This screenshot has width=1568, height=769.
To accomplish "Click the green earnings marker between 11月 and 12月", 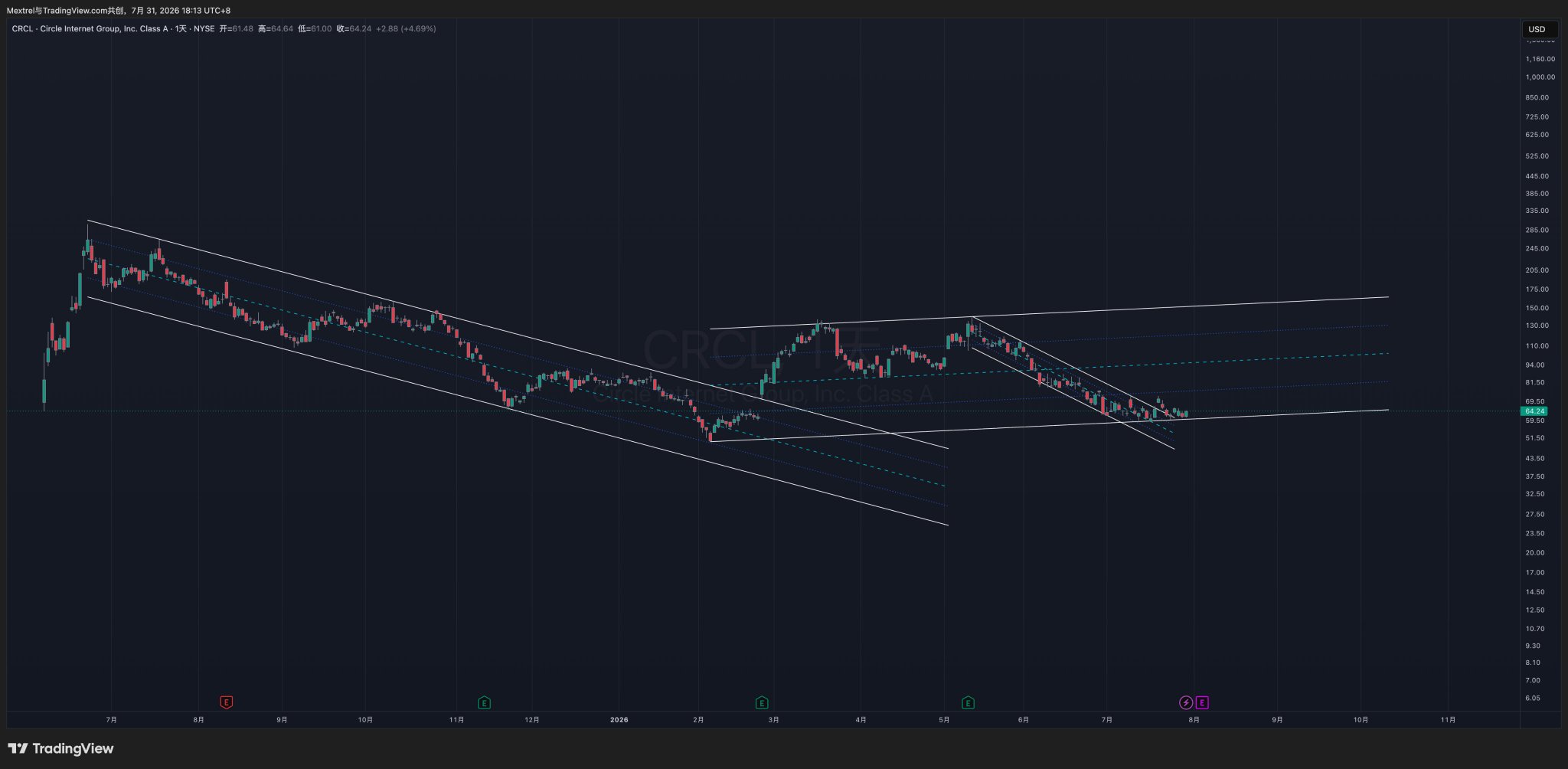I will point(484,702).
